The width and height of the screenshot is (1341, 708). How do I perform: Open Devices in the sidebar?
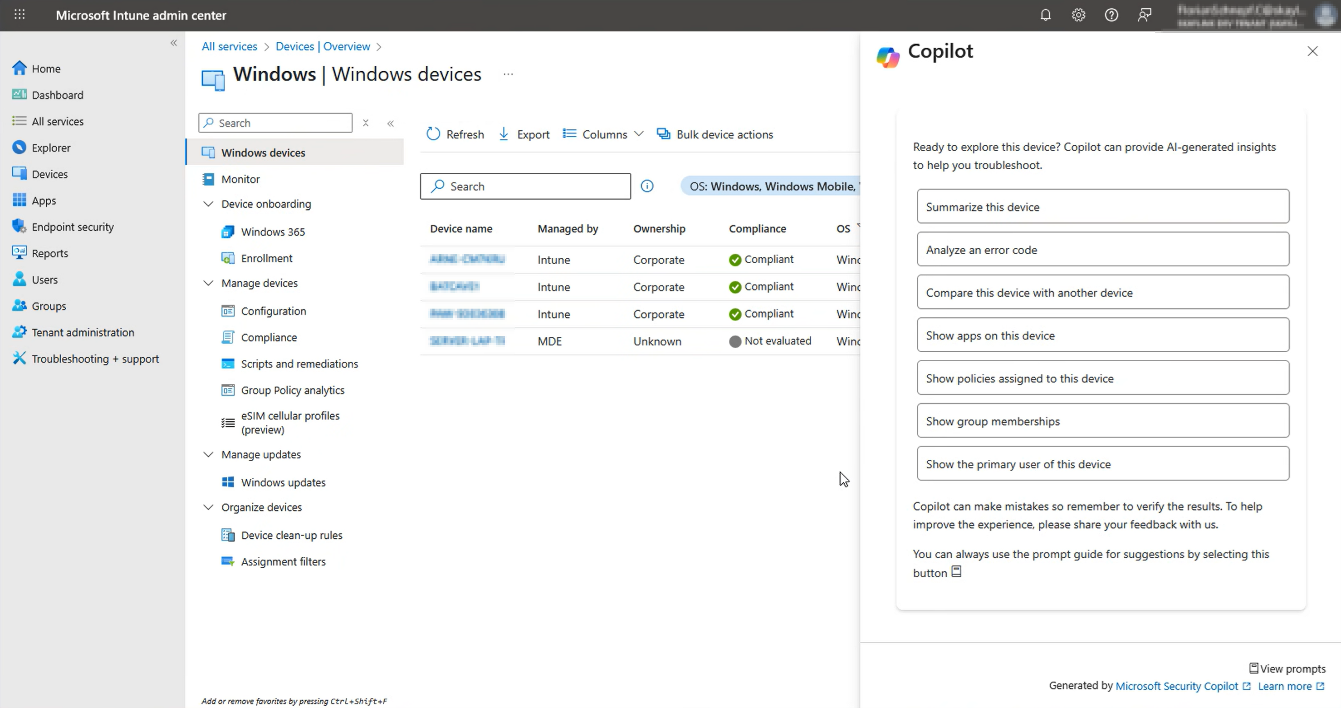50,174
